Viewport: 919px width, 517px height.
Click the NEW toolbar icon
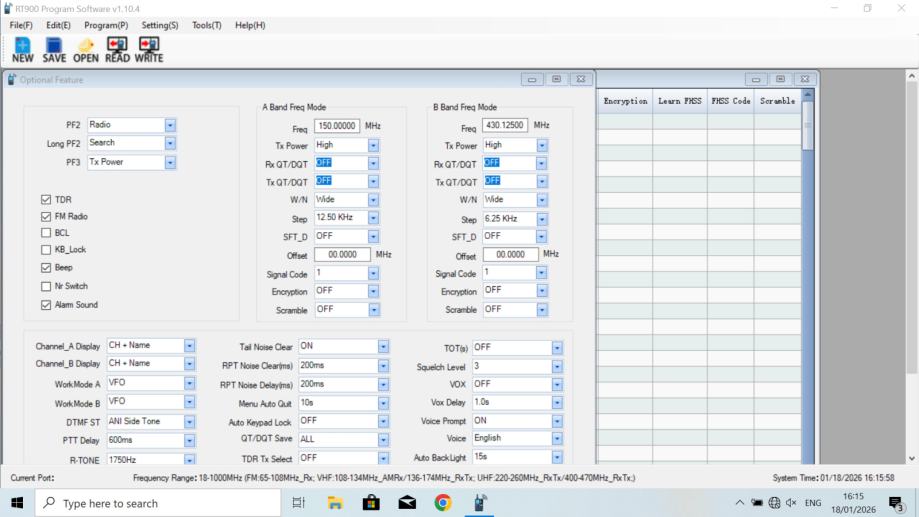(x=22, y=50)
